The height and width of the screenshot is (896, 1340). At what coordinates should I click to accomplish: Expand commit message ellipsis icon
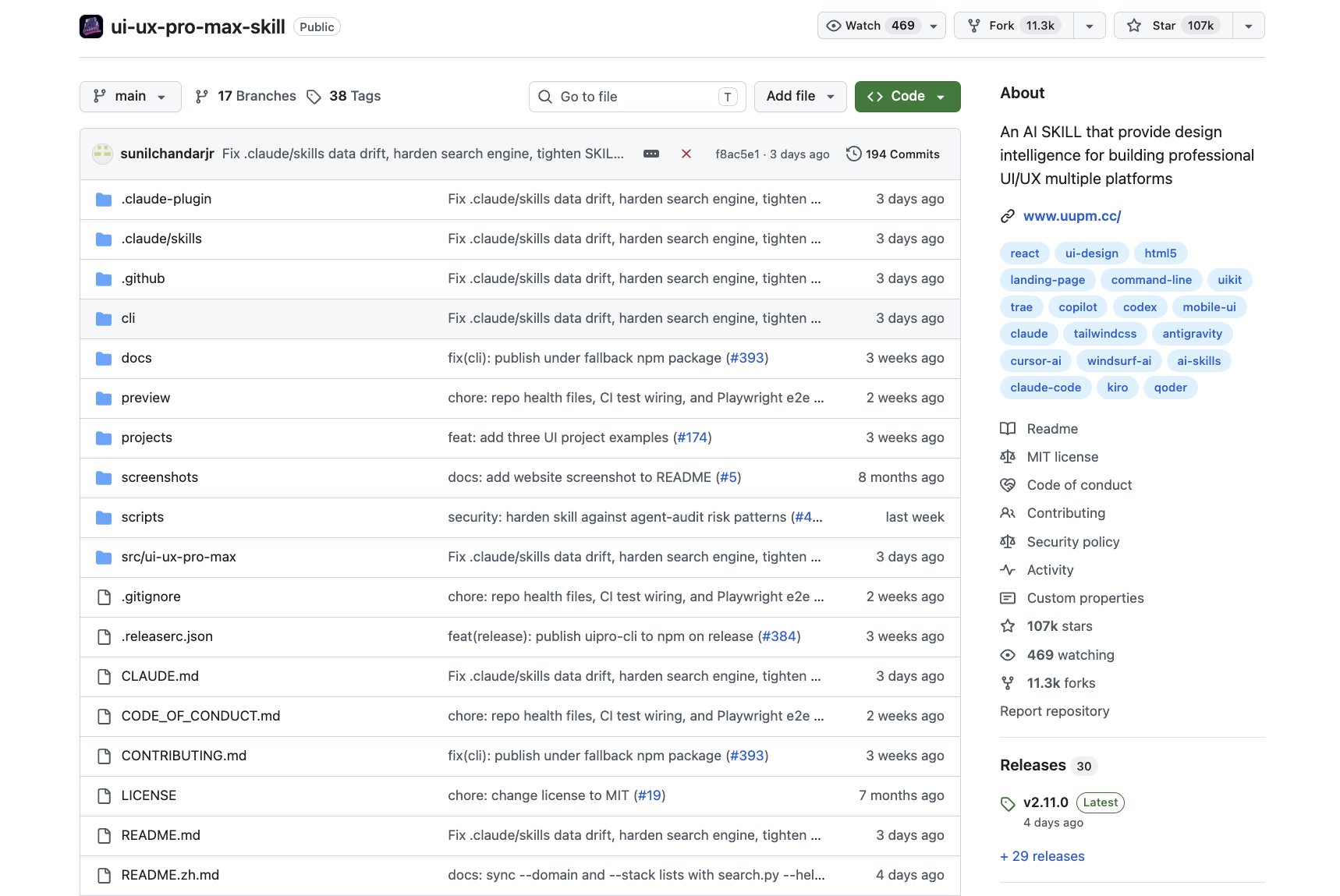pos(651,154)
